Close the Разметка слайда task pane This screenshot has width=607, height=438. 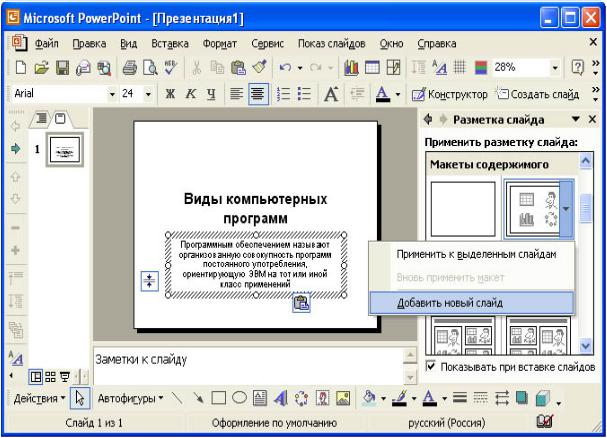point(592,119)
